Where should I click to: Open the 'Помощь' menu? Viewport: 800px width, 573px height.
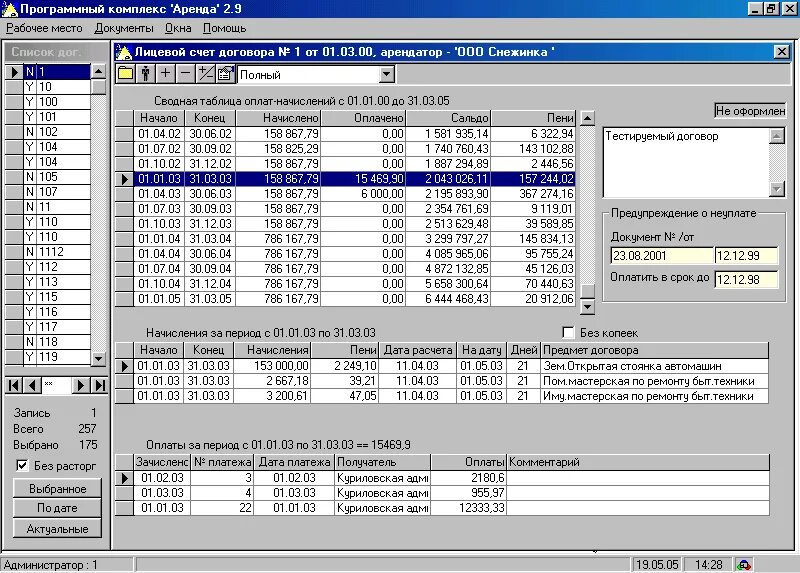[224, 28]
